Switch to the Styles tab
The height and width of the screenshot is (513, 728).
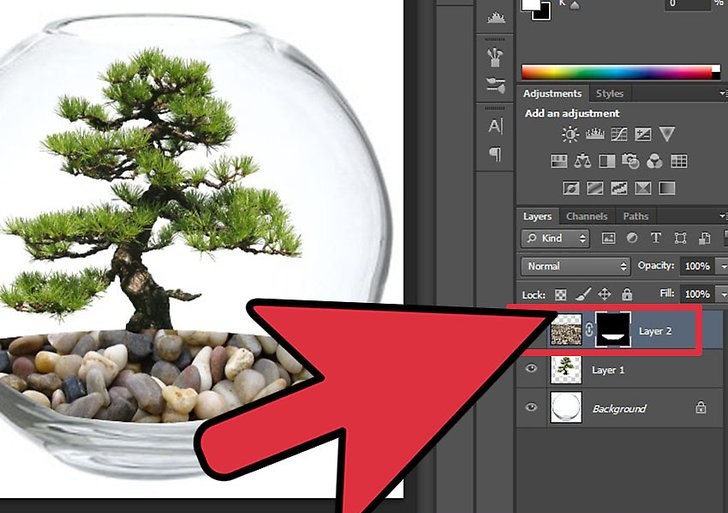click(x=608, y=93)
